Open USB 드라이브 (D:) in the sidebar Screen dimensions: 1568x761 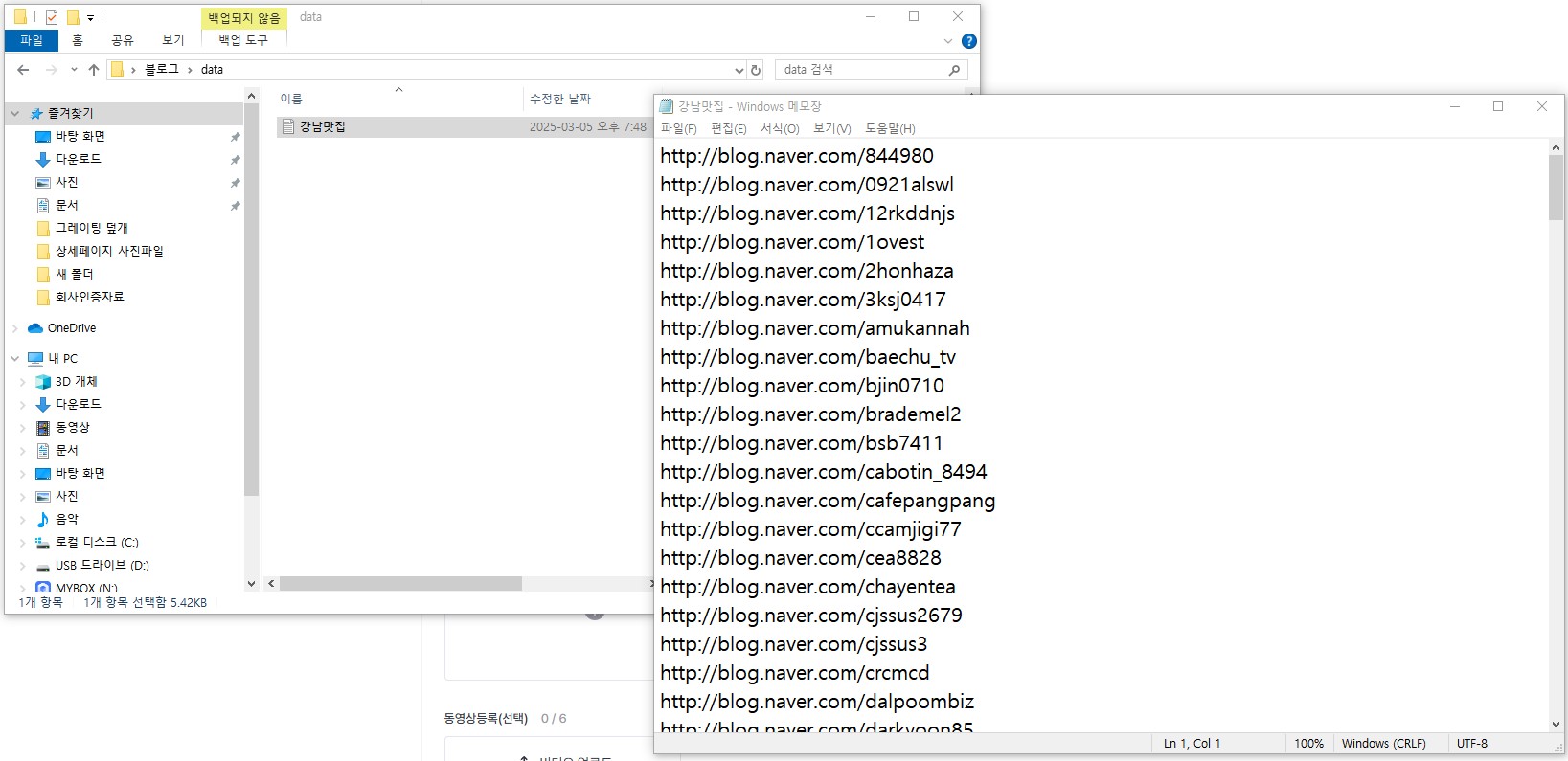pos(102,566)
